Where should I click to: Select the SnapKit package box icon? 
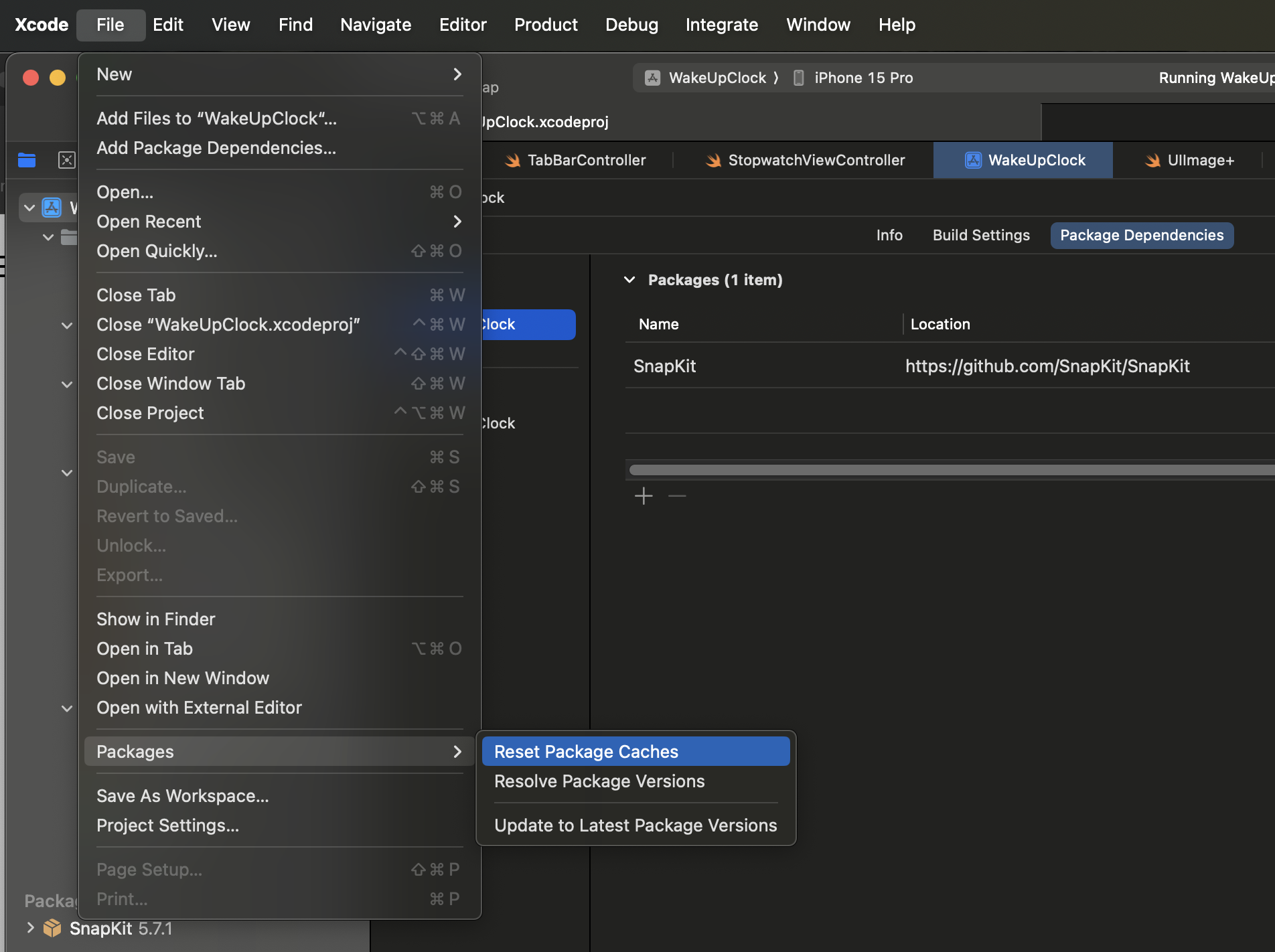tap(52, 928)
